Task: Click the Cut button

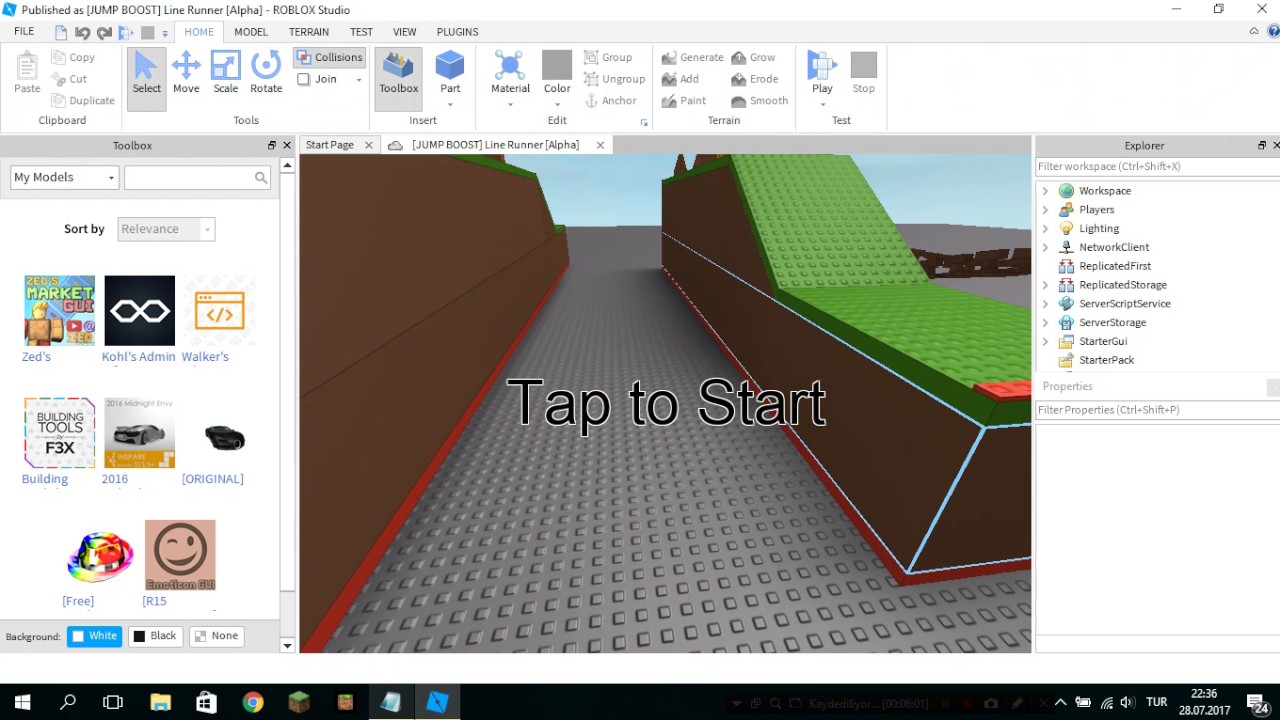Action: point(70,79)
